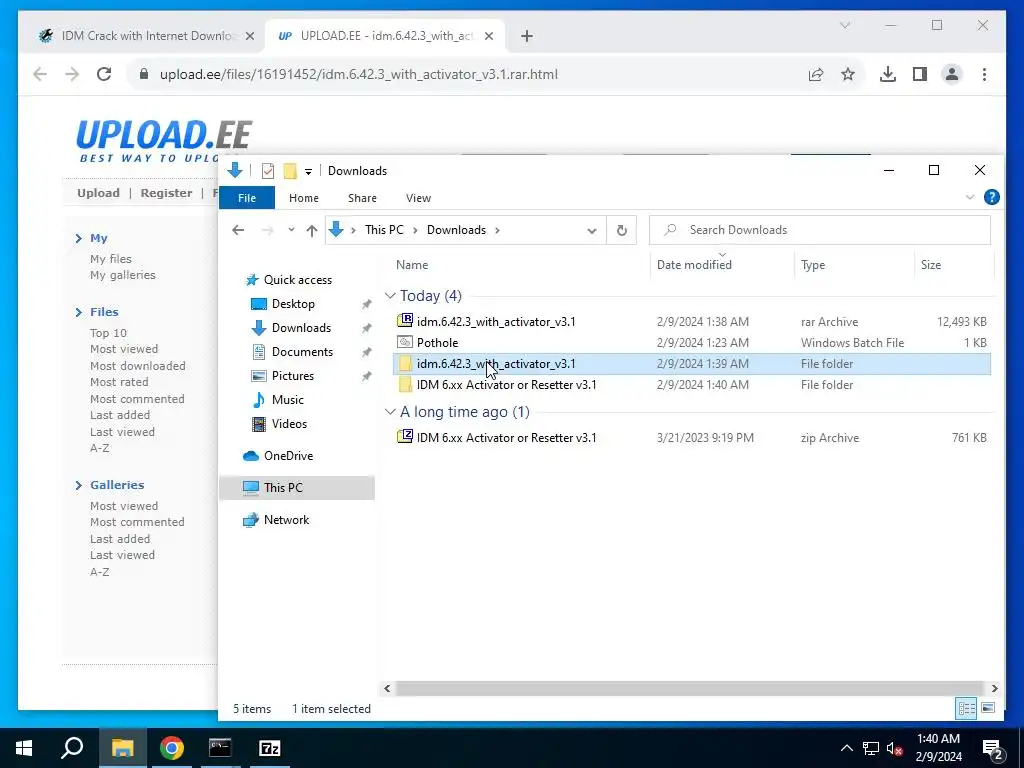Open the address bar history dropdown
The height and width of the screenshot is (768, 1024).
pyautogui.click(x=592, y=231)
